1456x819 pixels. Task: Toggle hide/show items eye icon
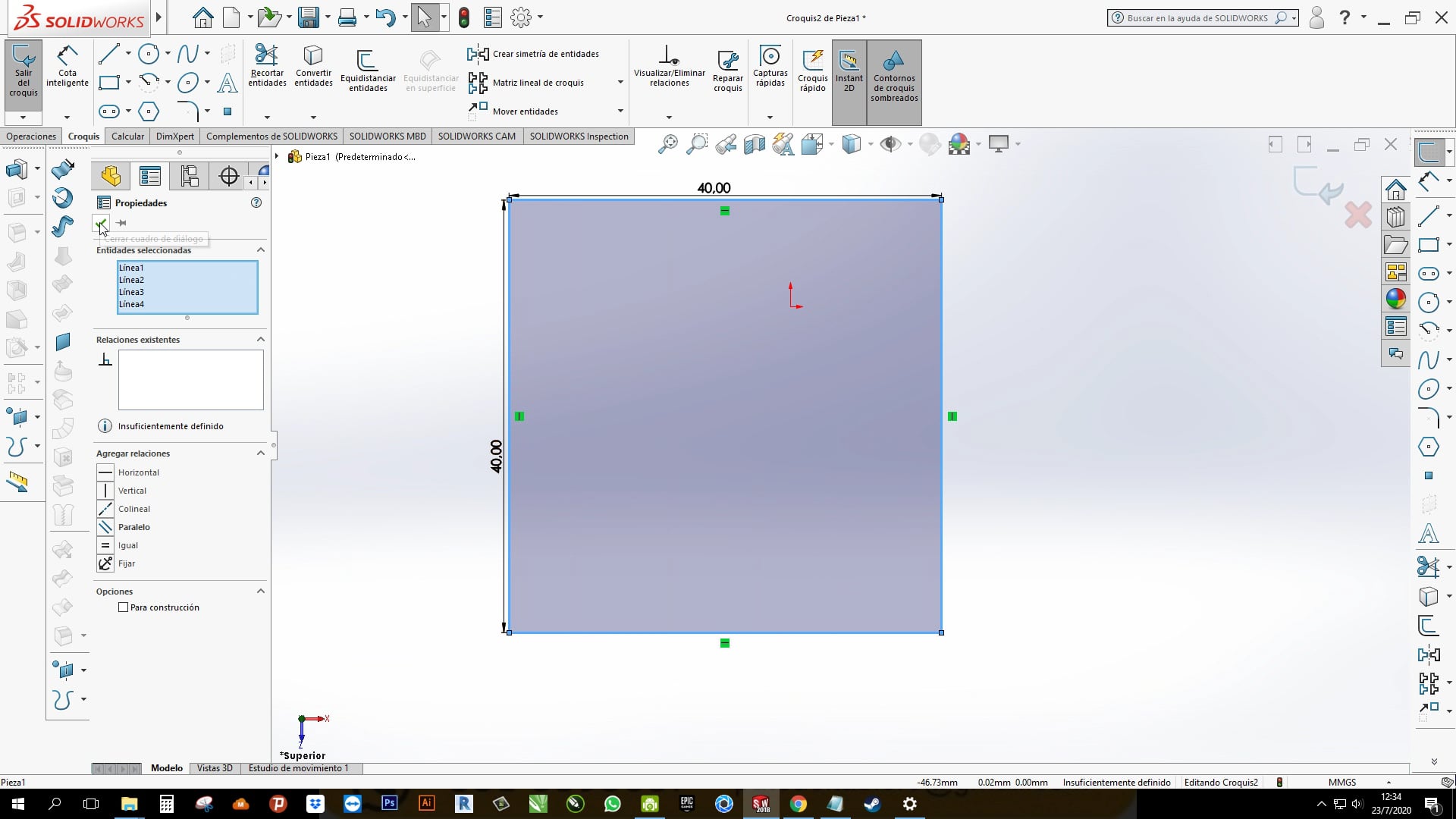coord(890,143)
